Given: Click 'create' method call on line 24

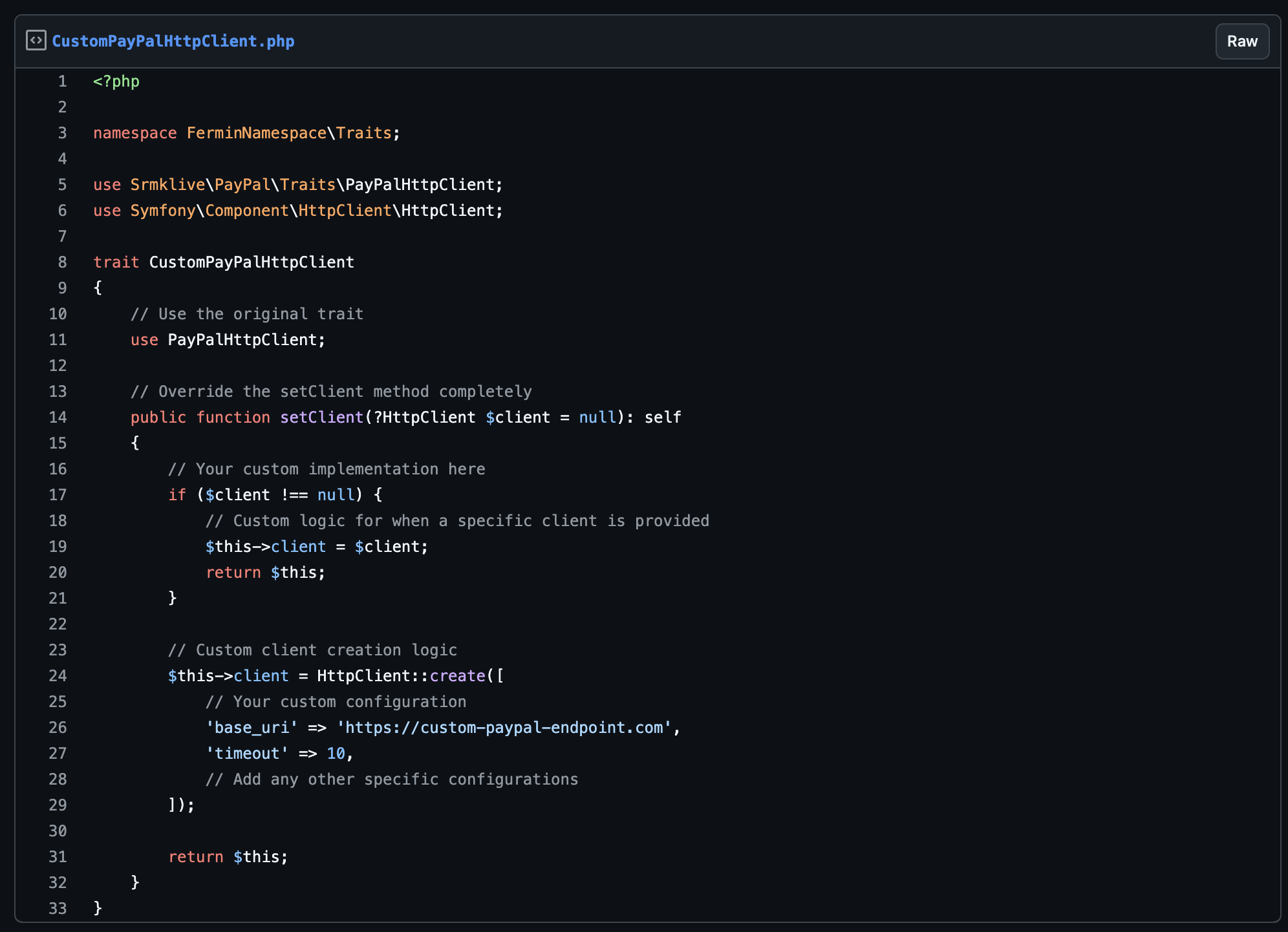Looking at the screenshot, I should [457, 676].
